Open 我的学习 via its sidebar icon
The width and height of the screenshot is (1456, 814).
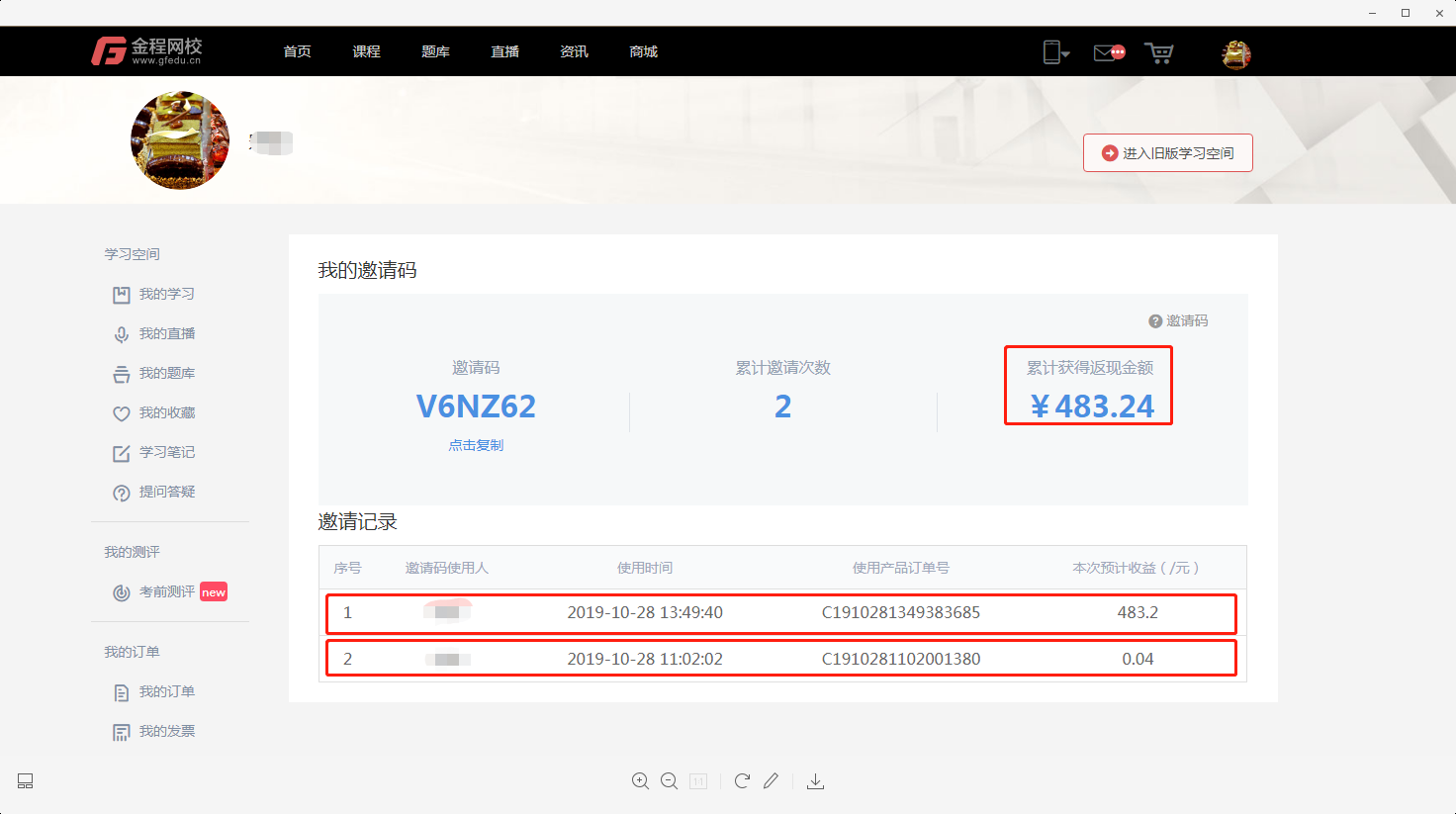click(122, 295)
